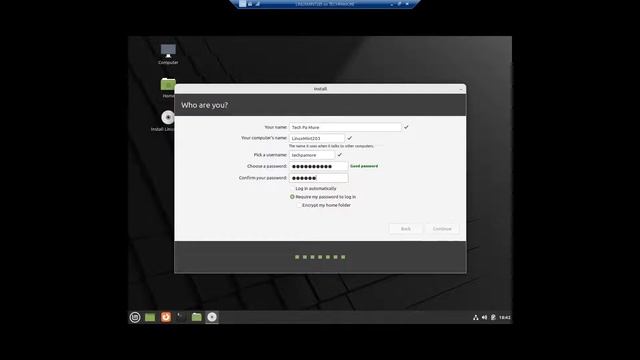This screenshot has height=360, width=640.
Task: Click the Your computer's name field
Action: tap(317, 138)
